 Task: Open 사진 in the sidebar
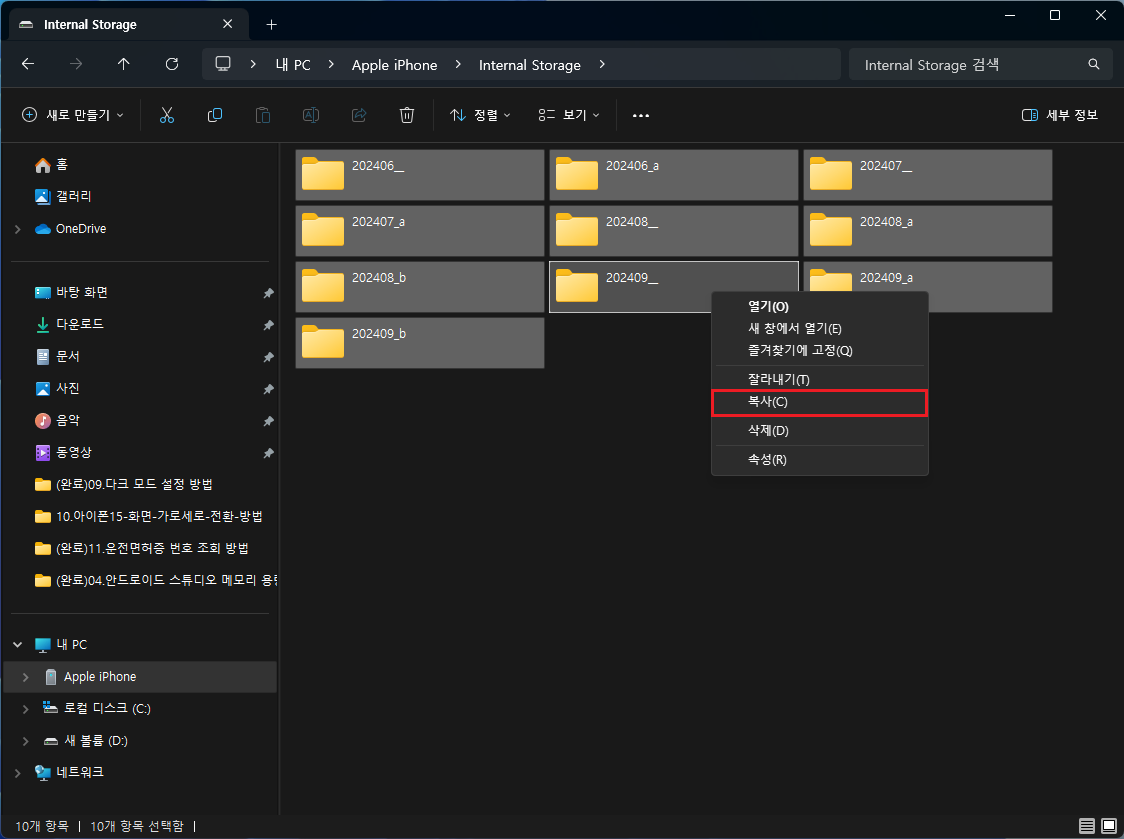[57, 389]
